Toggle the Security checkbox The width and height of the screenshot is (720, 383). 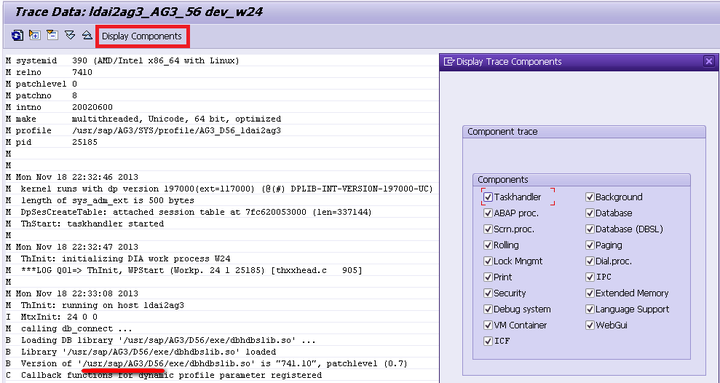[488, 293]
